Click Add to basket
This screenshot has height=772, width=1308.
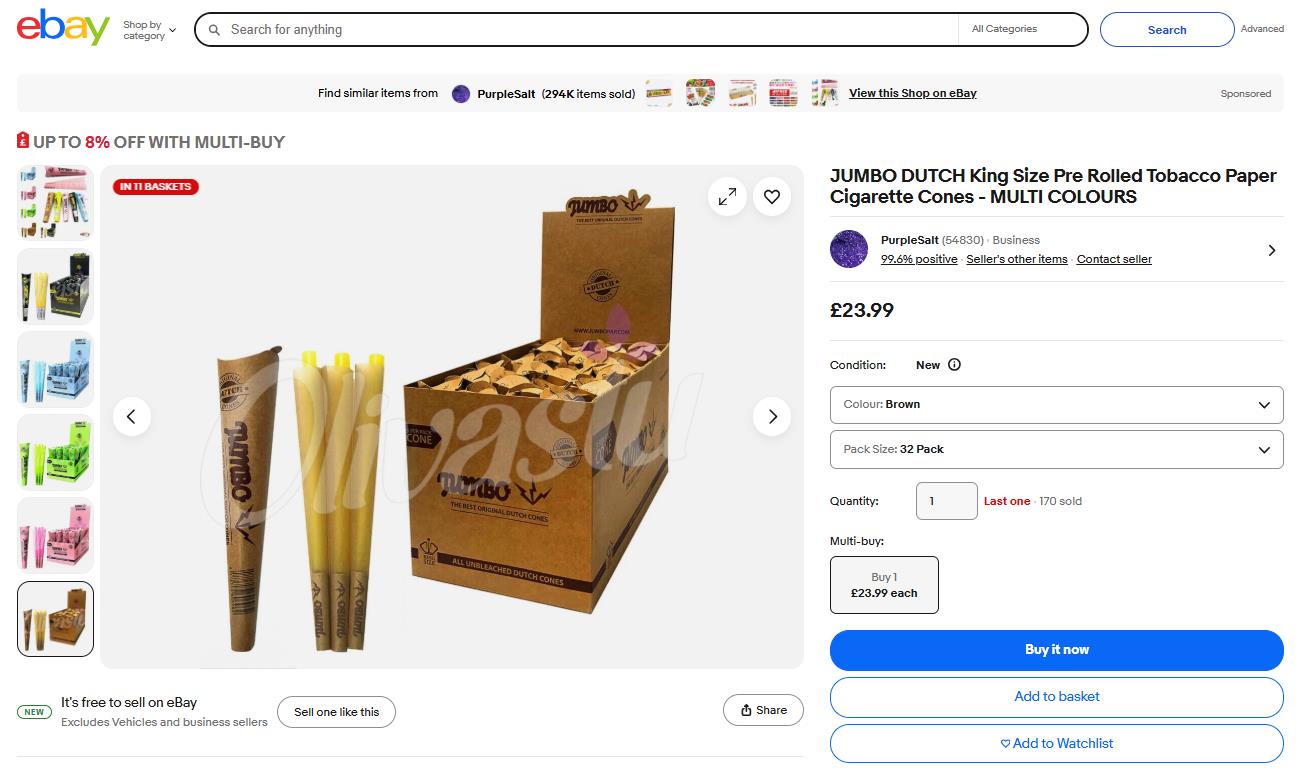[1056, 697]
